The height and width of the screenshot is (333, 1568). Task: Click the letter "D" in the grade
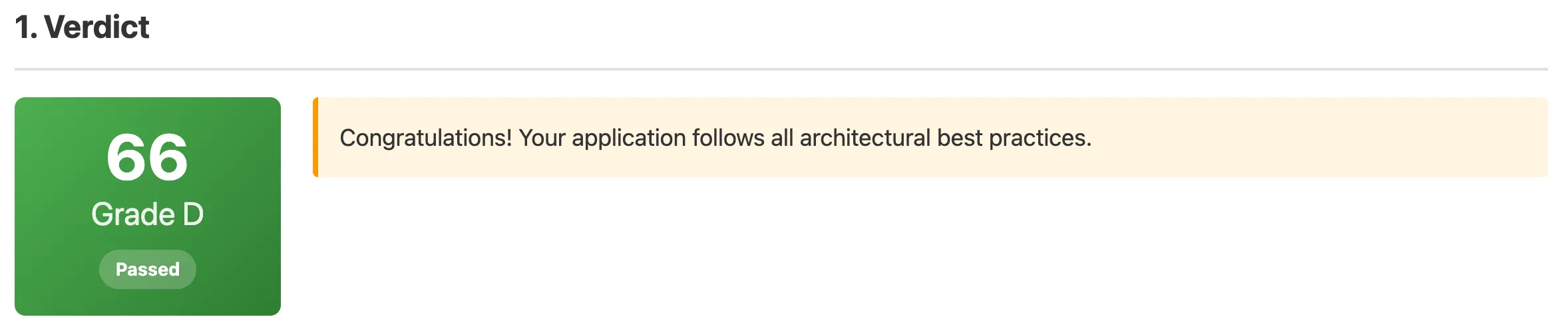(193, 214)
